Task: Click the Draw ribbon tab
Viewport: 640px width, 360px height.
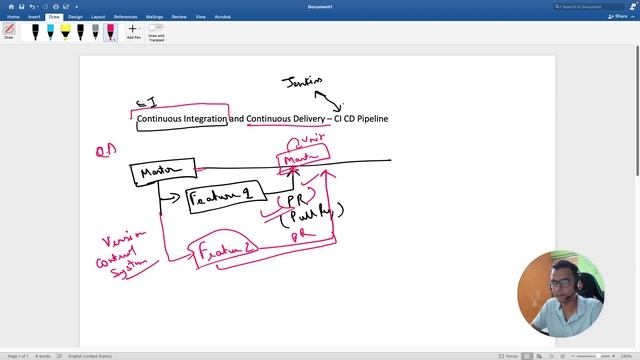Action: [x=54, y=17]
